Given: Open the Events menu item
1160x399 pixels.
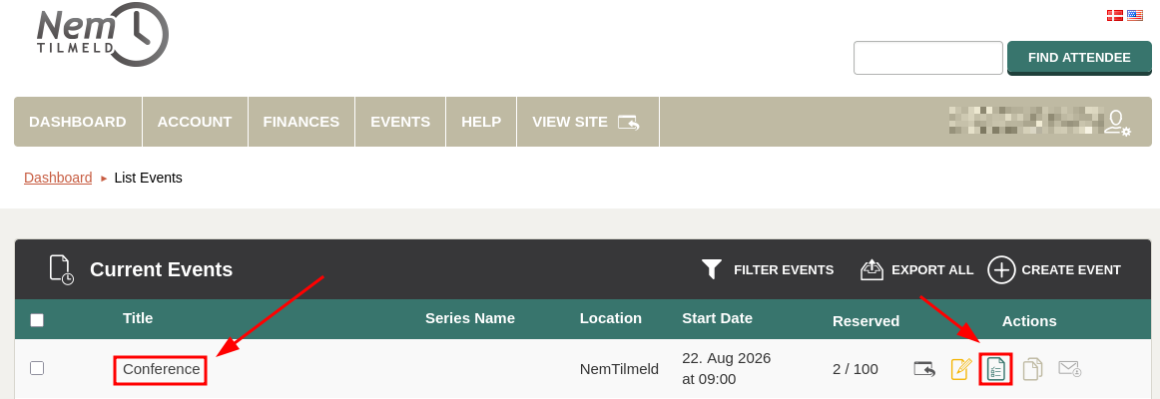Looking at the screenshot, I should coord(400,121).
